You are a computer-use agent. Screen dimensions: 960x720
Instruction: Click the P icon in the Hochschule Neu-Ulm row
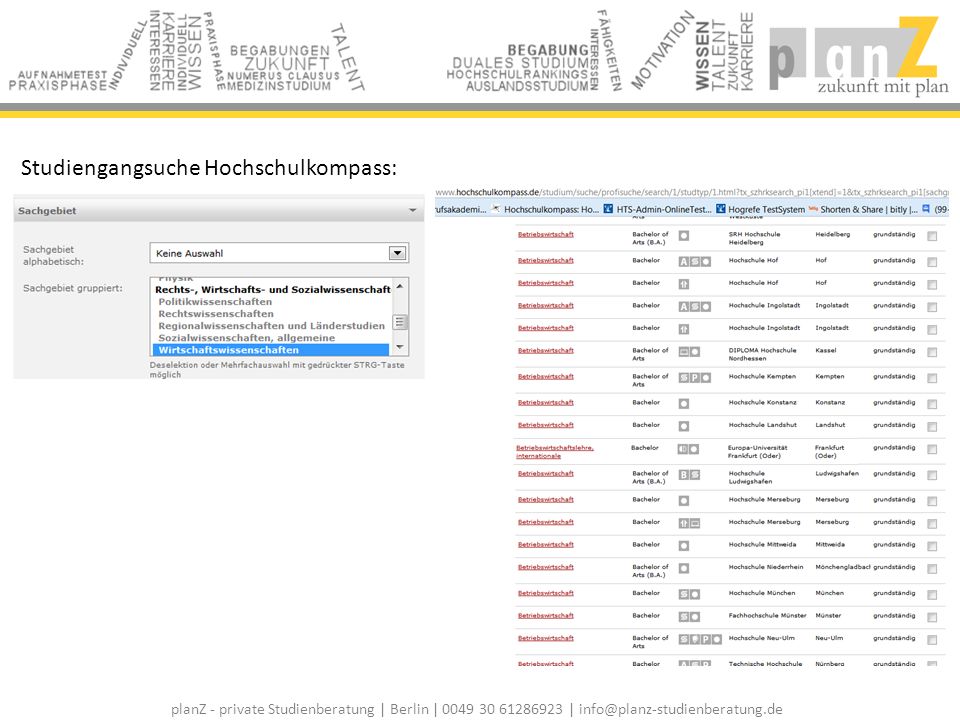pos(706,639)
